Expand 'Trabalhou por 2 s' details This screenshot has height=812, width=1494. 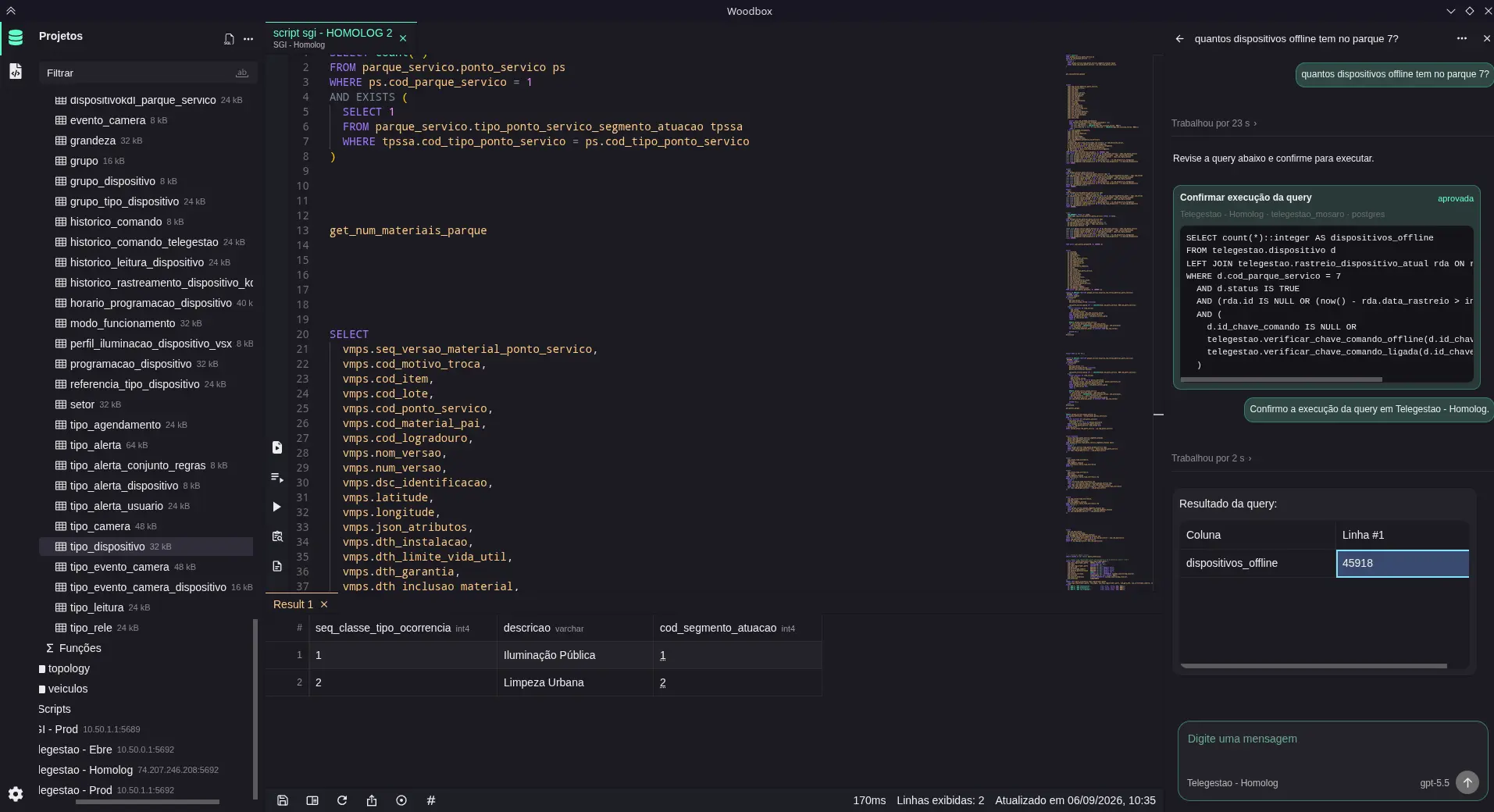[x=1211, y=458]
